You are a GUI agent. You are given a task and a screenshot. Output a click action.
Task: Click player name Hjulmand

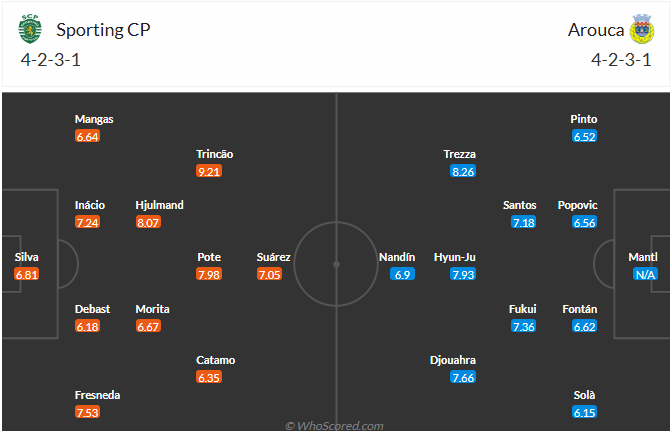(x=159, y=205)
